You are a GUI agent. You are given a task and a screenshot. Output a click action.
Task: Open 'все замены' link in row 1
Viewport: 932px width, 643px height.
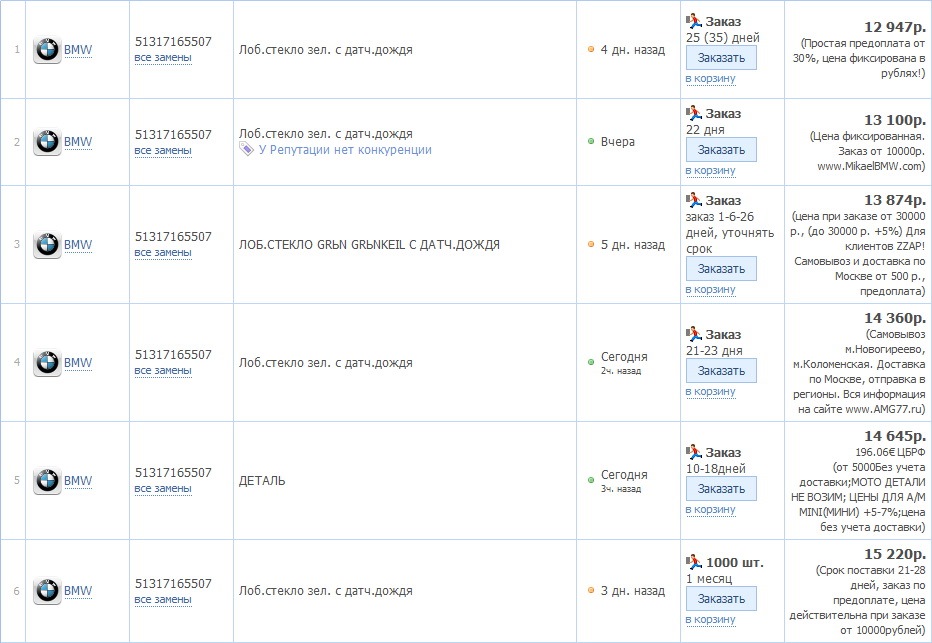pyautogui.click(x=163, y=57)
